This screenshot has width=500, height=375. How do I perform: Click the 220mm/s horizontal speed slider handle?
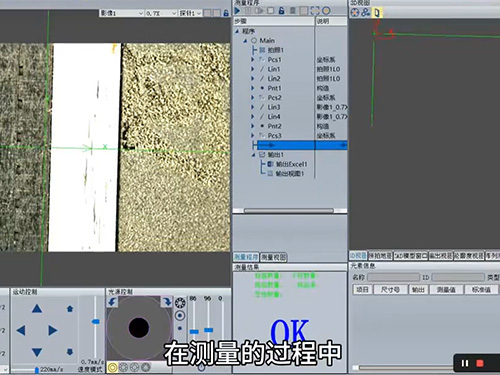point(37,370)
